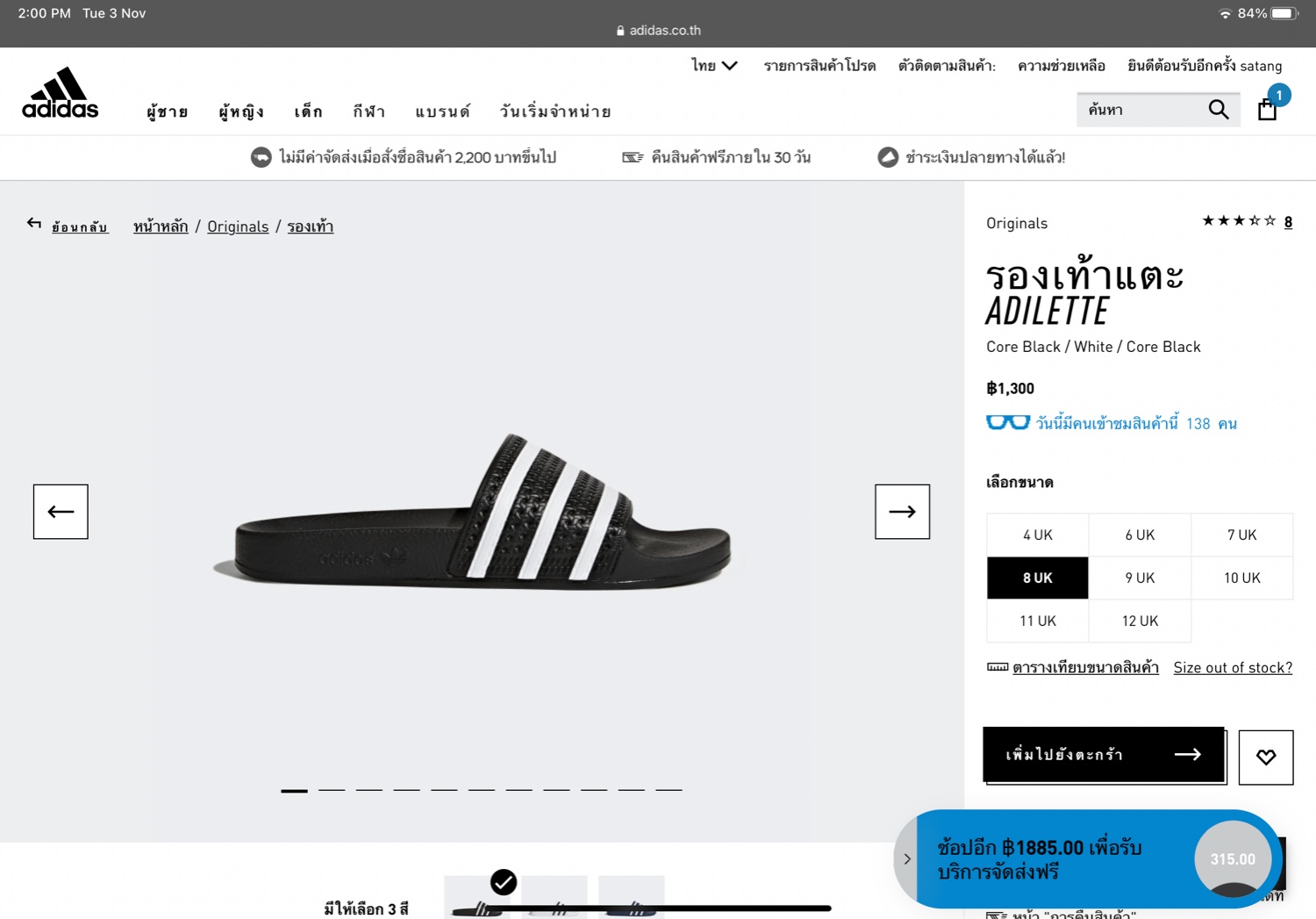Expand the ไทย language dropdown
This screenshot has height=919, width=1316.
click(x=714, y=66)
